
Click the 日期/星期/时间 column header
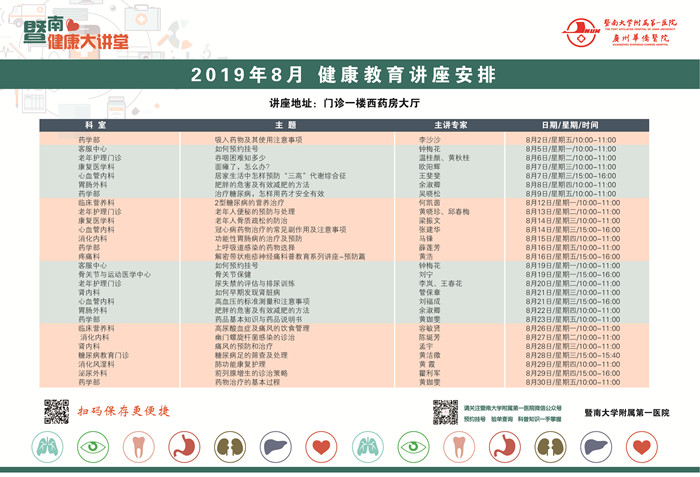(x=570, y=125)
